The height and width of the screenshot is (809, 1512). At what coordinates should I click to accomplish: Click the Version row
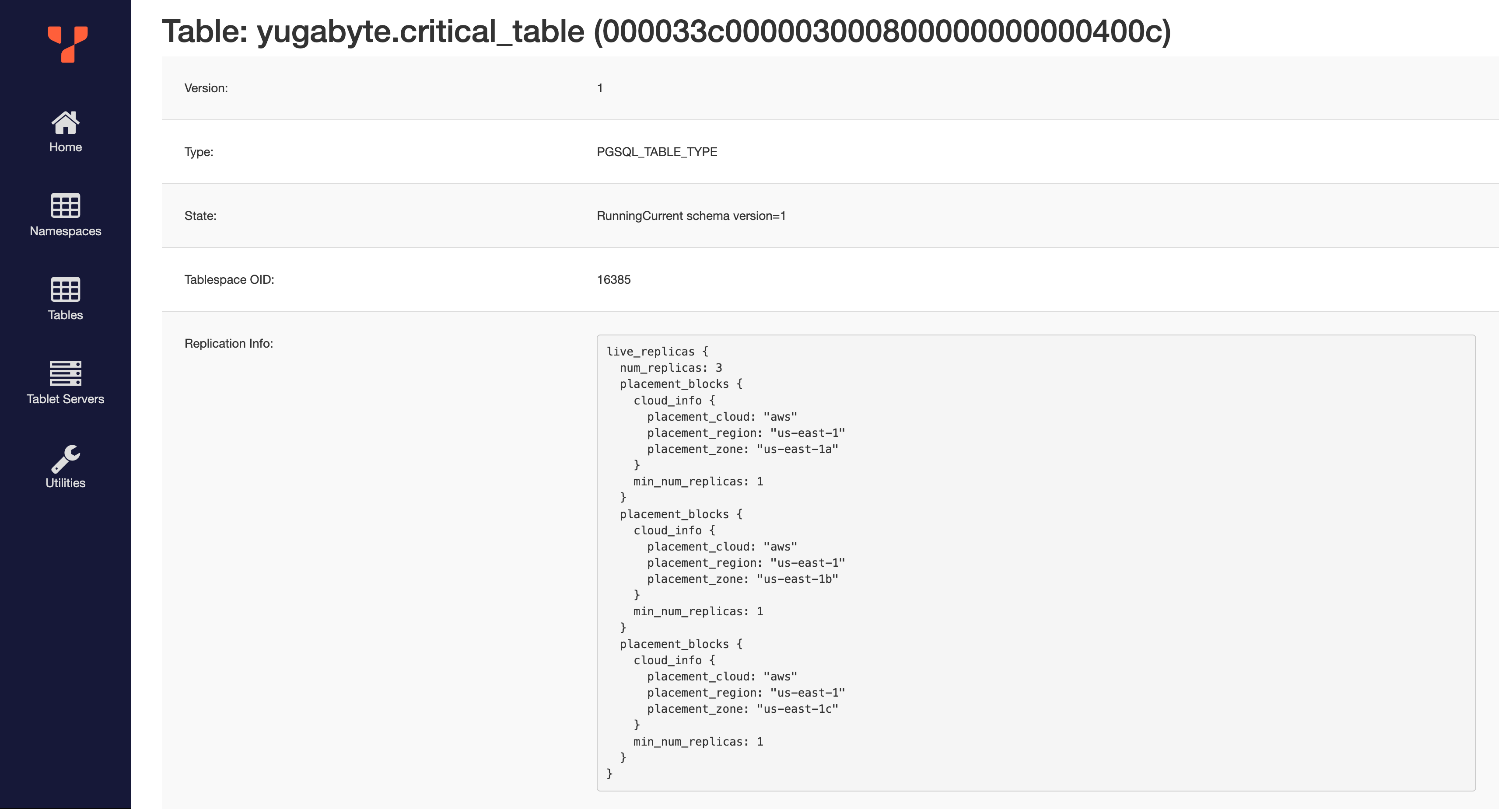598,87
